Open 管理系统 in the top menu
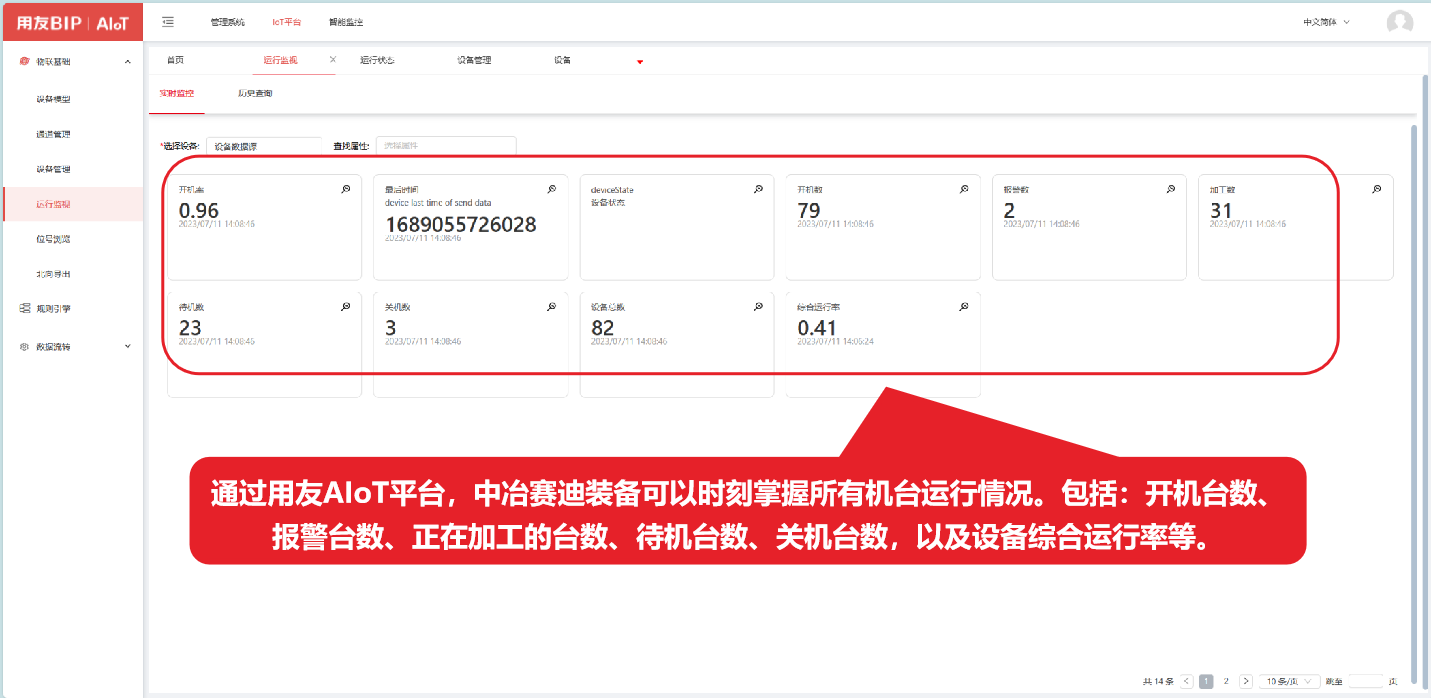This screenshot has height=699, width=1431. (227, 22)
